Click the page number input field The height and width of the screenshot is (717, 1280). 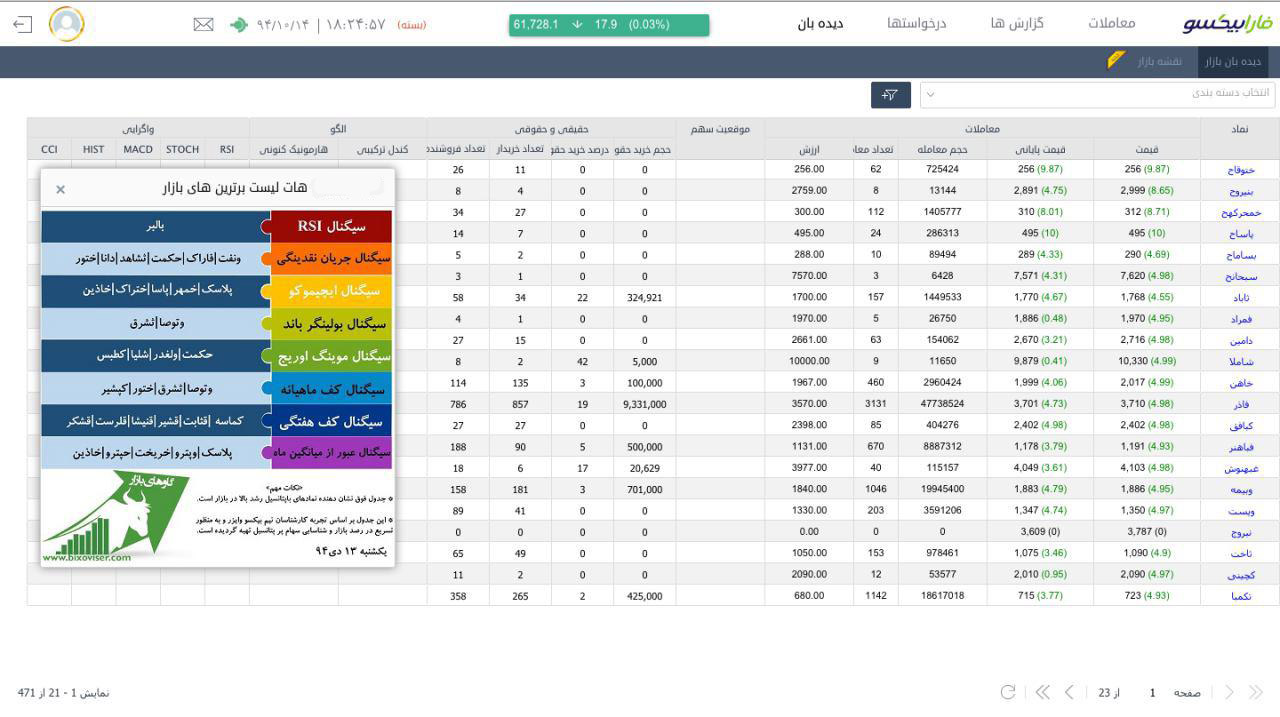[x=1152, y=692]
